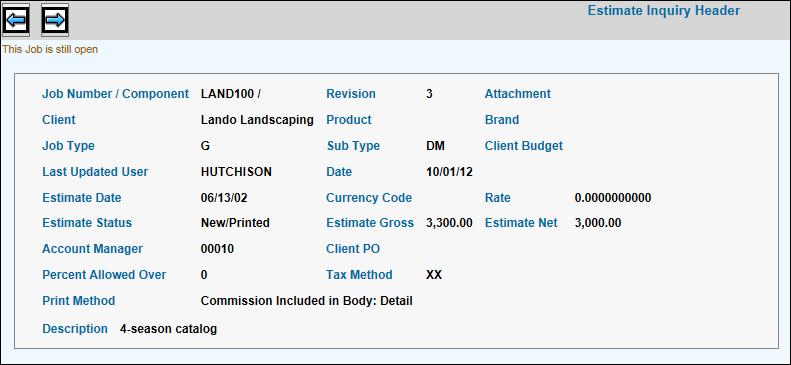Select the 4-season catalog description text

[168, 329]
